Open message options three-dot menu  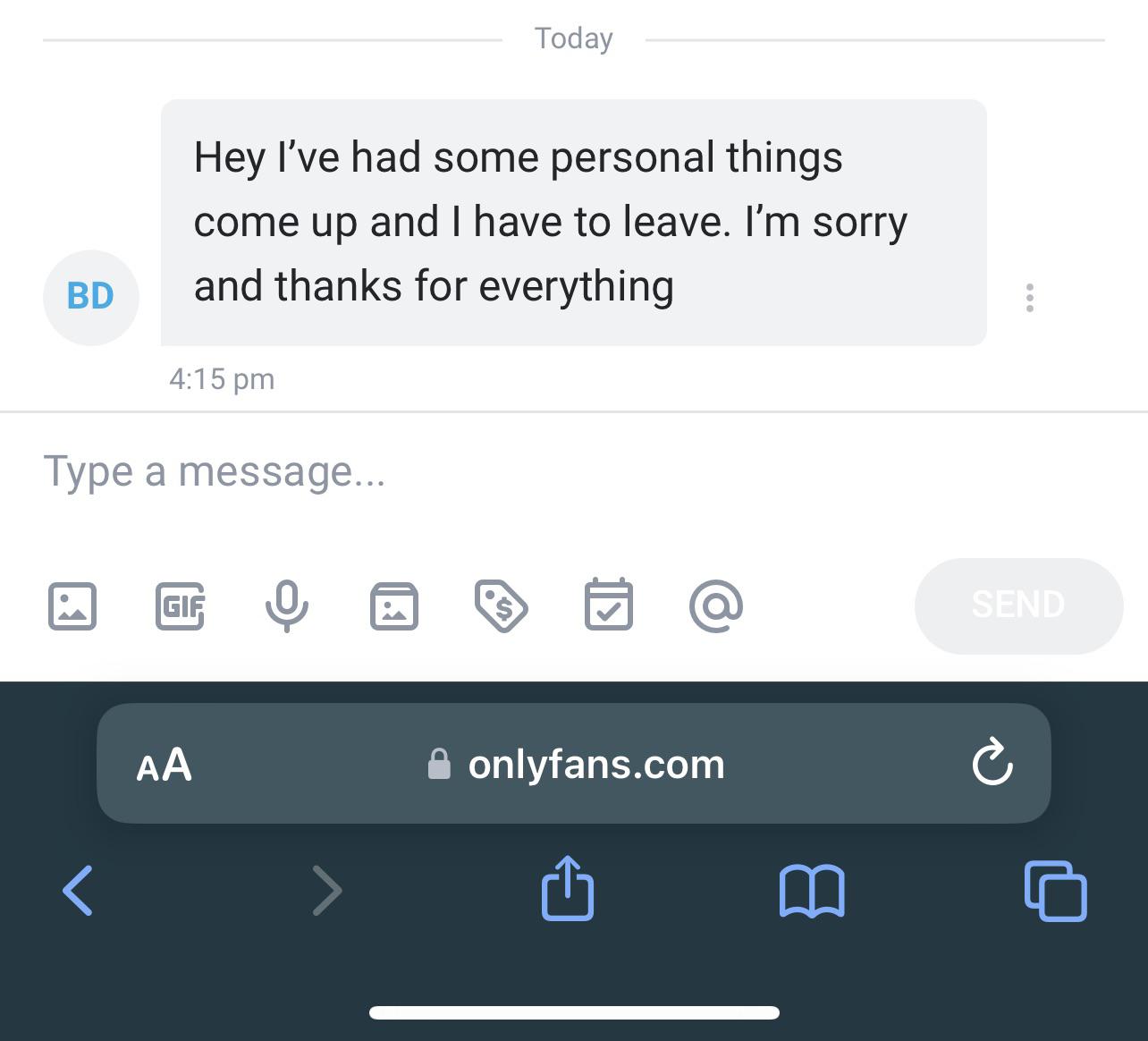pyautogui.click(x=1030, y=298)
